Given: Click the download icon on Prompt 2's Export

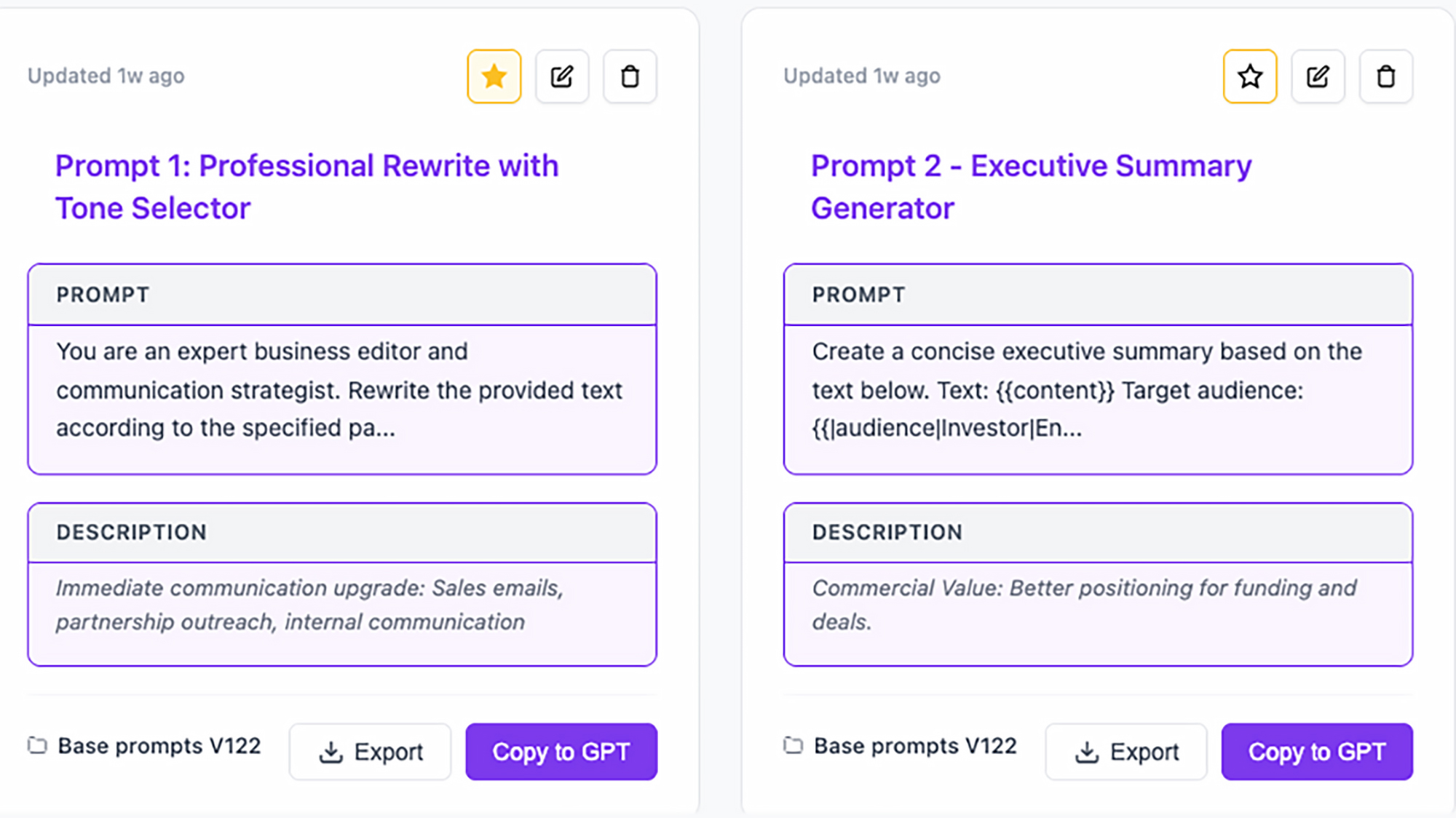Looking at the screenshot, I should 1087,752.
